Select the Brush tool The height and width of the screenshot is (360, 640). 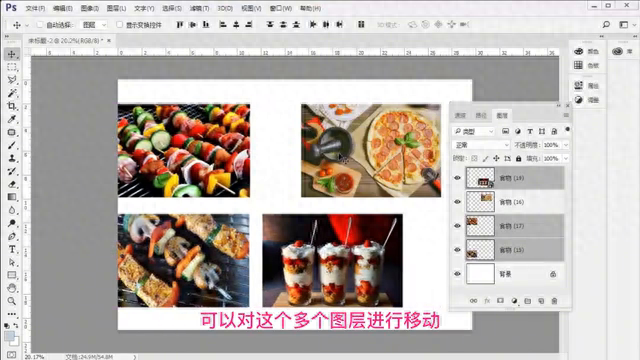(x=11, y=145)
